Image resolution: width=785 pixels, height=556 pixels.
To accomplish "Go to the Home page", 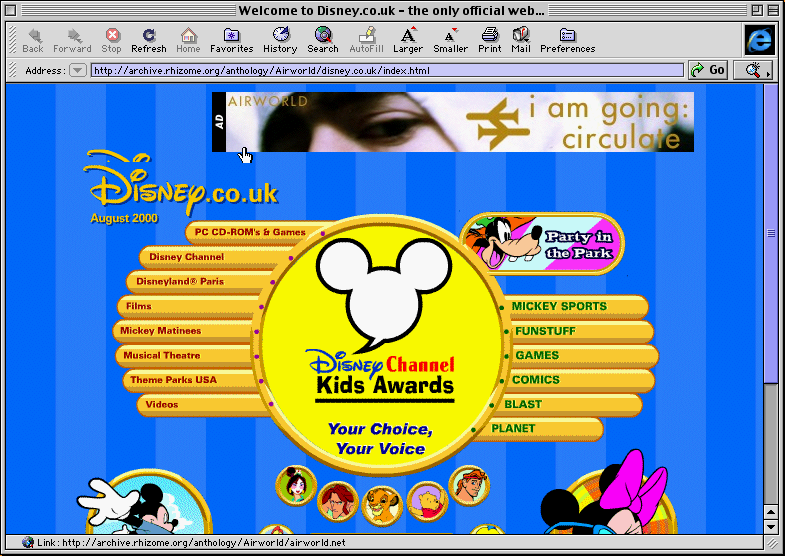I will (188, 40).
